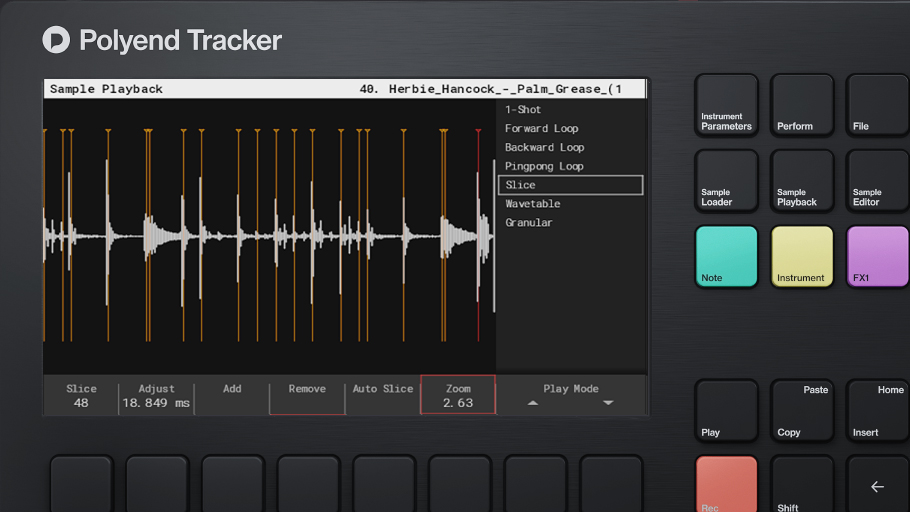Click the screen button under Add
The image size is (910, 512).
pos(233,484)
